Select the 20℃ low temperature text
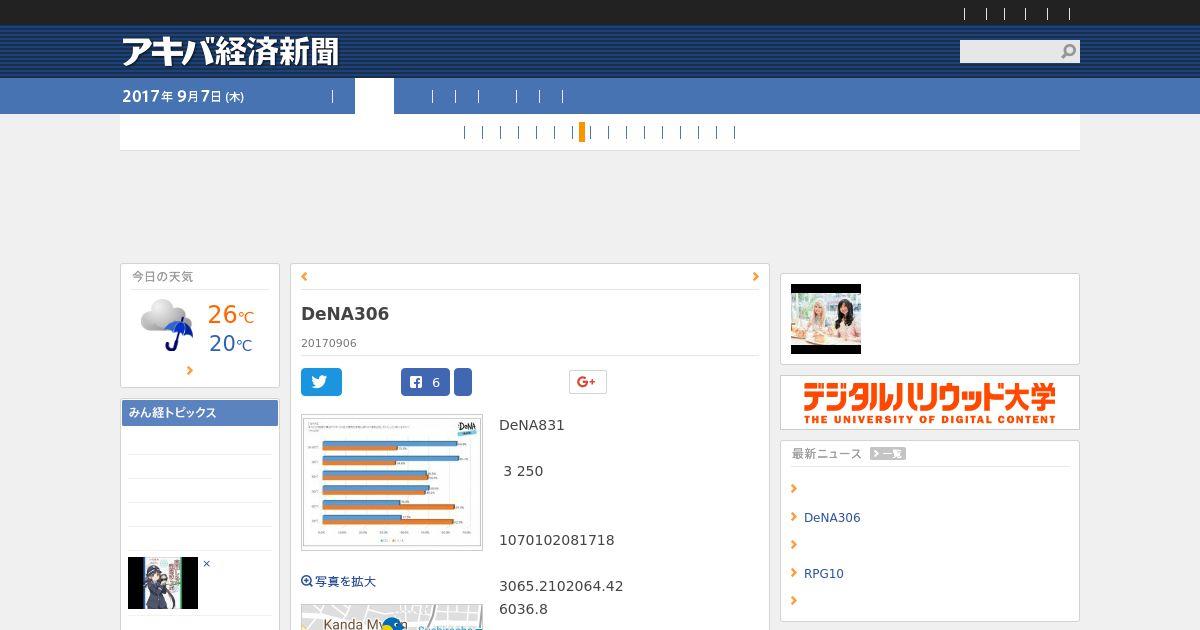 [231, 344]
